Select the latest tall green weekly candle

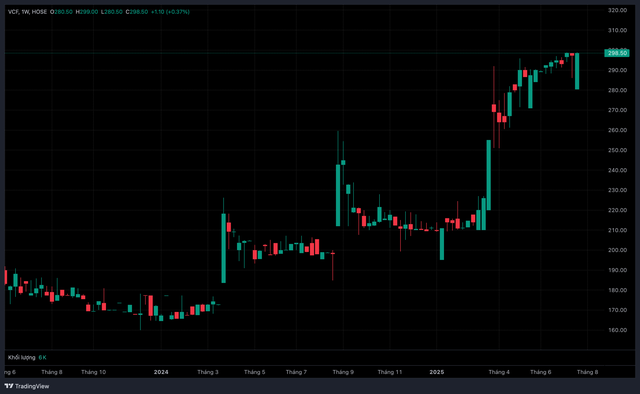(x=577, y=71)
